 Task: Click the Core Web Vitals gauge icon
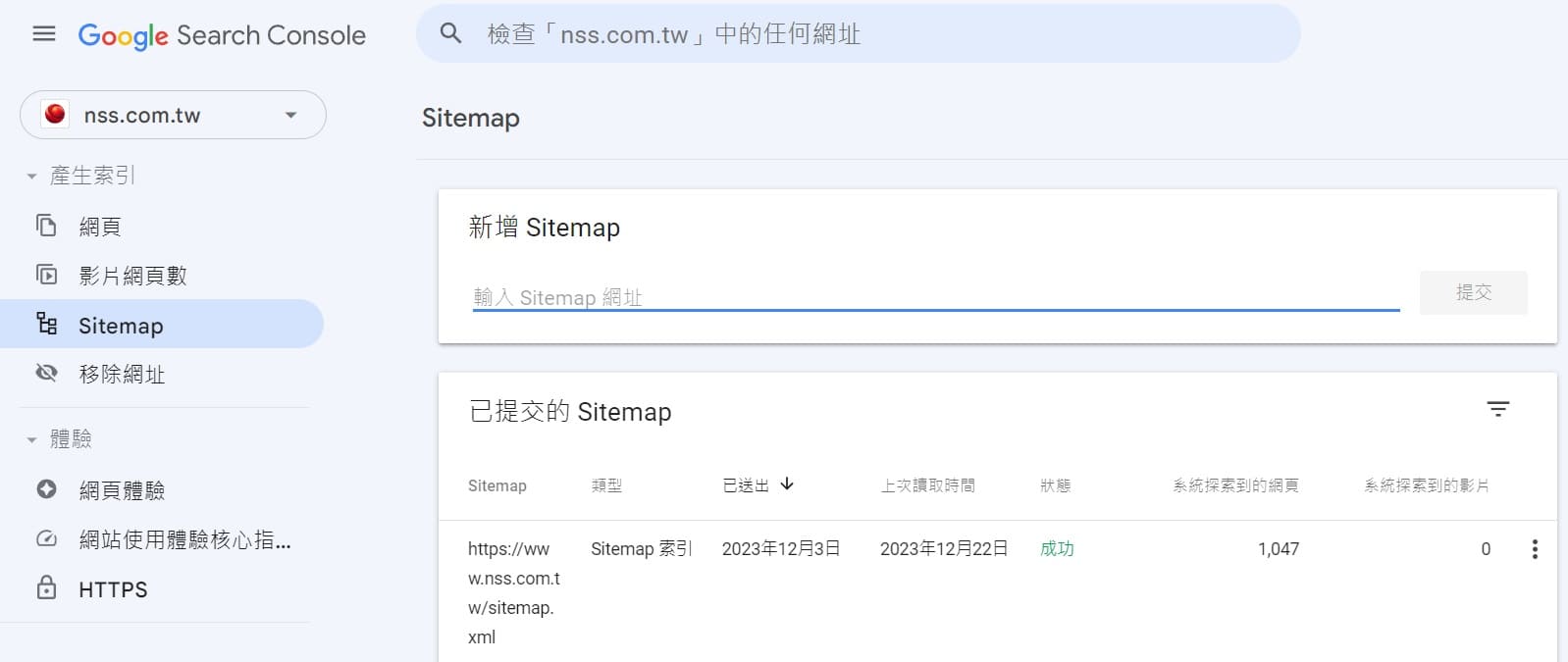pos(46,538)
